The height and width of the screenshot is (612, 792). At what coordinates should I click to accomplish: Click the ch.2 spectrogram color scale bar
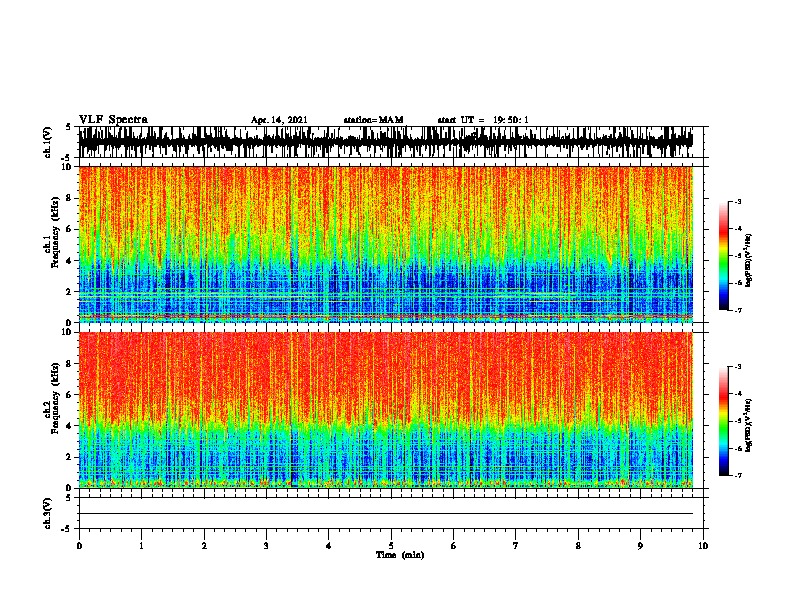tap(723, 421)
